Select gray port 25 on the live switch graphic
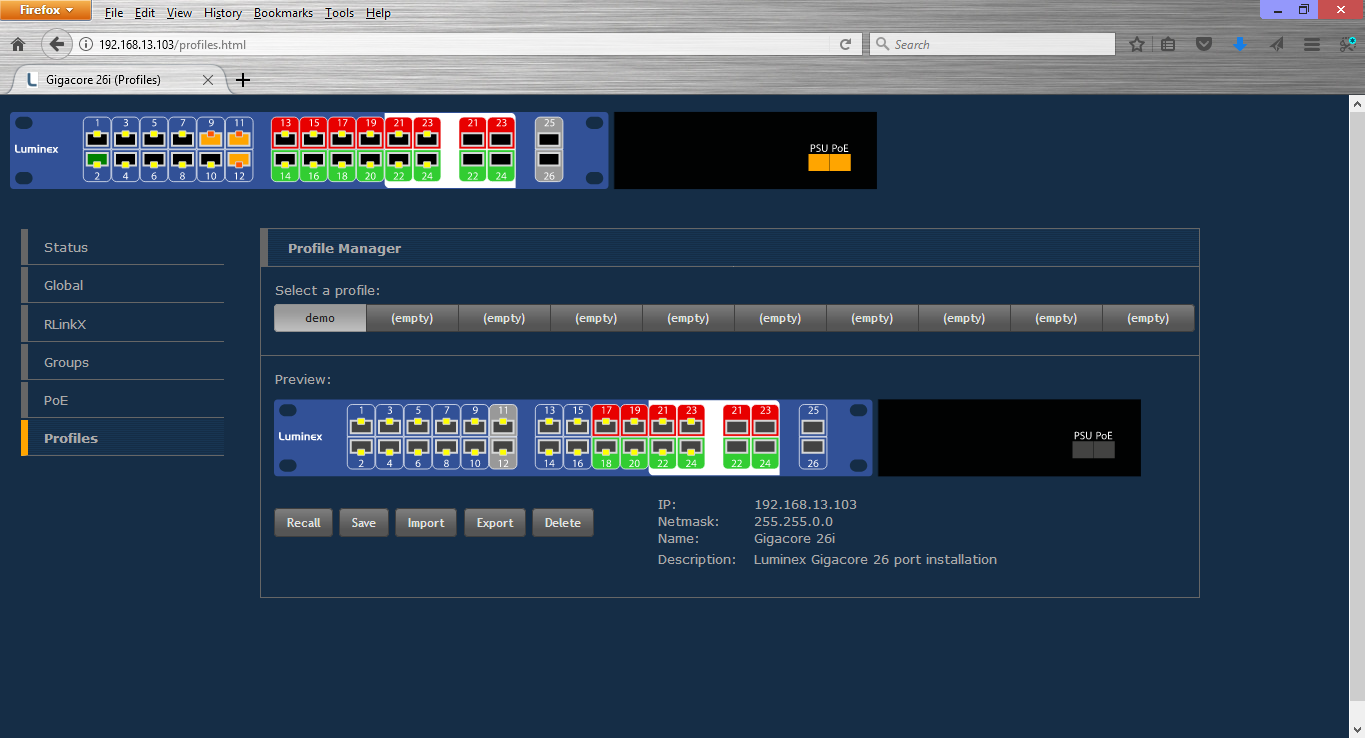This screenshot has height=738, width=1365. [549, 133]
